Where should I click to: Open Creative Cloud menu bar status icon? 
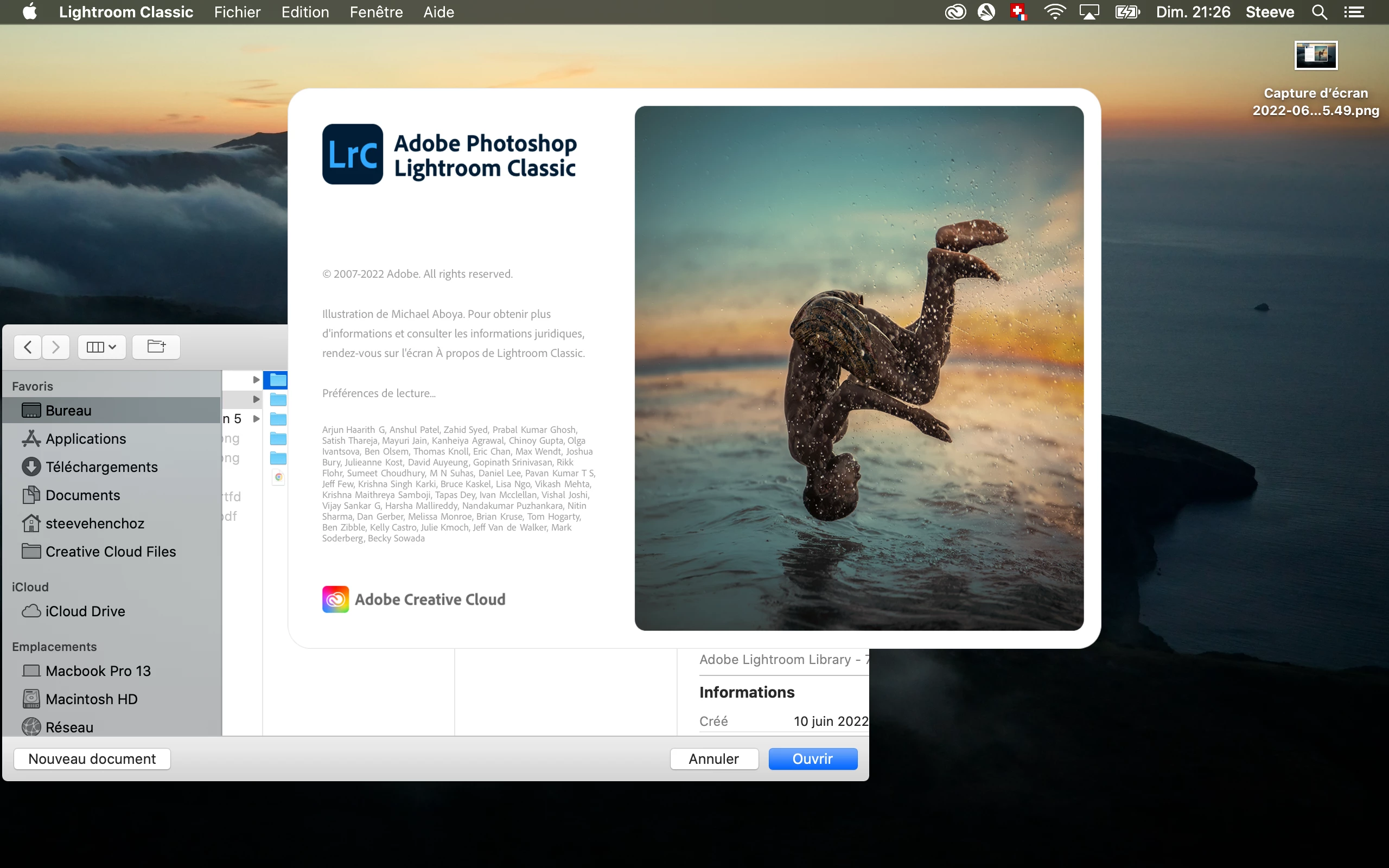coord(955,12)
